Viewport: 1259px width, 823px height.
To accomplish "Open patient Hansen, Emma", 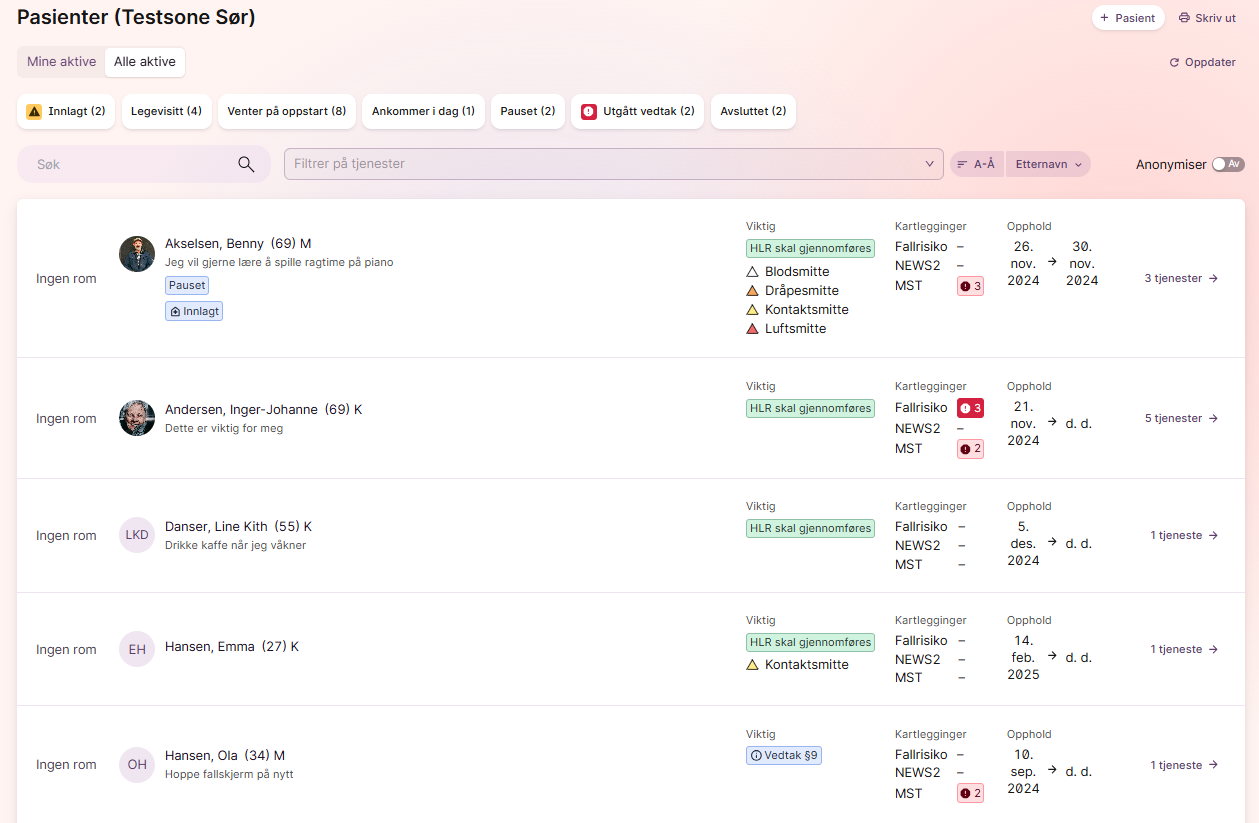I will click(x=232, y=647).
